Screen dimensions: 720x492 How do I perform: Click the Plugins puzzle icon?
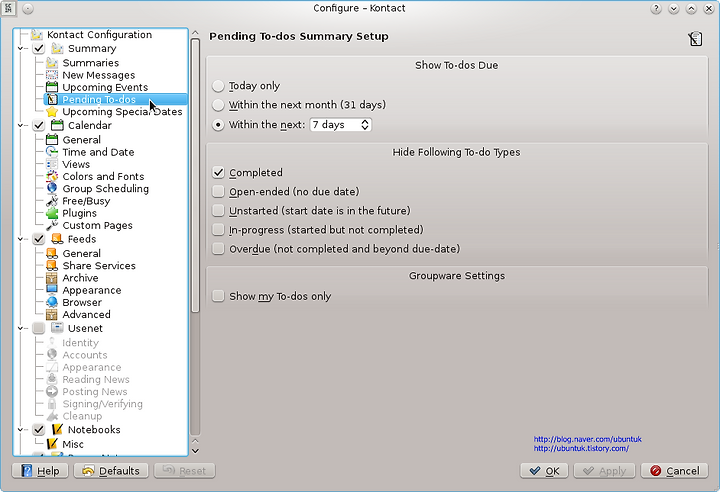click(52, 213)
